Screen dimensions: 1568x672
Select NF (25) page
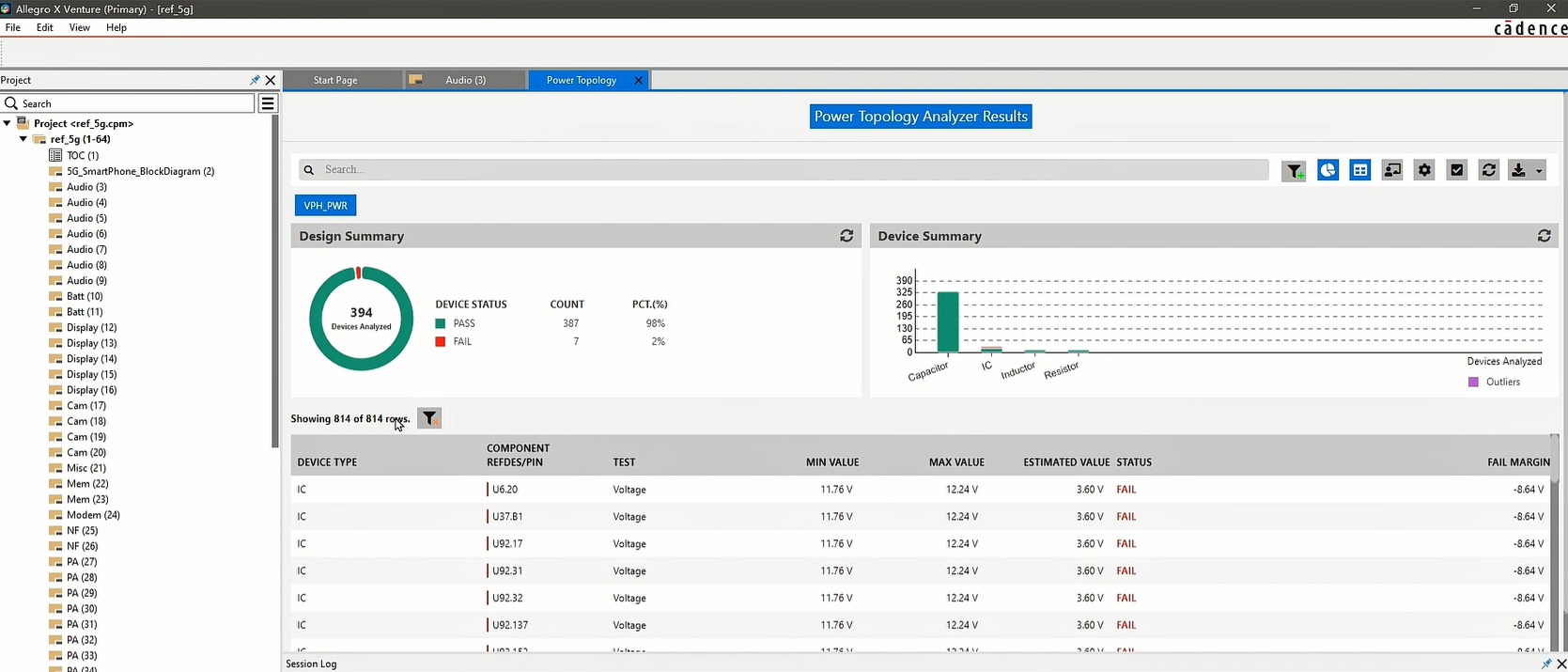82,530
